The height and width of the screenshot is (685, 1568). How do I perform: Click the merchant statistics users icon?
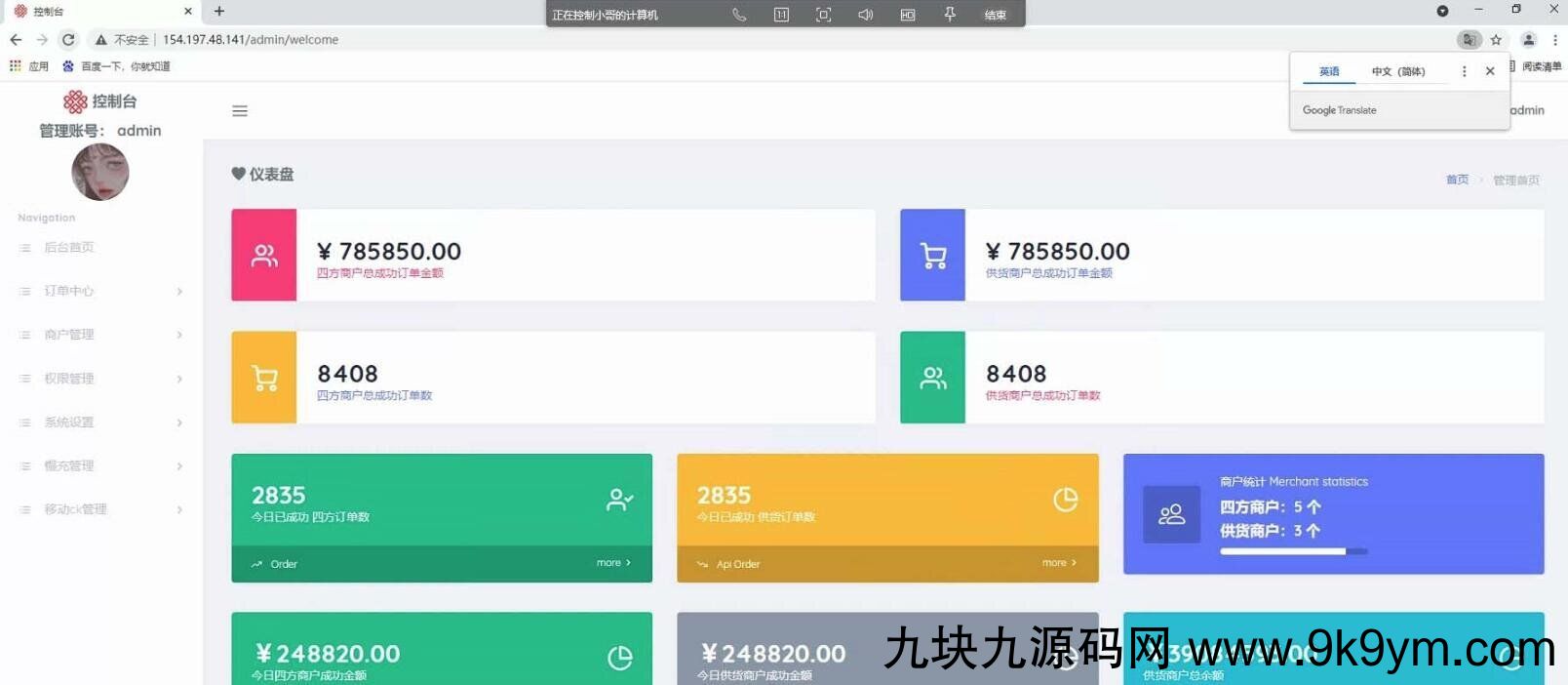coord(1171,514)
